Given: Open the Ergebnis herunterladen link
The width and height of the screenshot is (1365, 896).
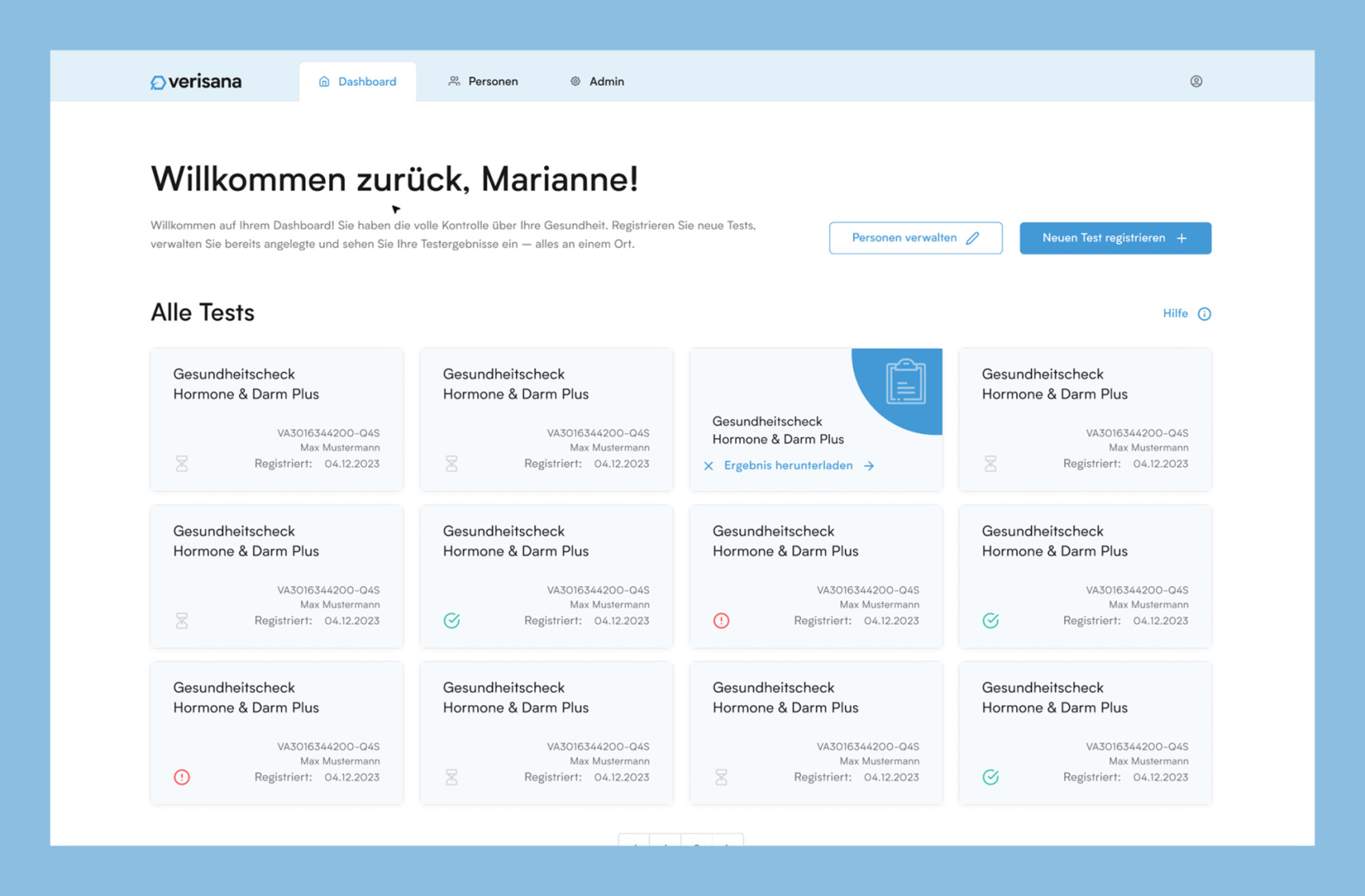Looking at the screenshot, I should 788,465.
